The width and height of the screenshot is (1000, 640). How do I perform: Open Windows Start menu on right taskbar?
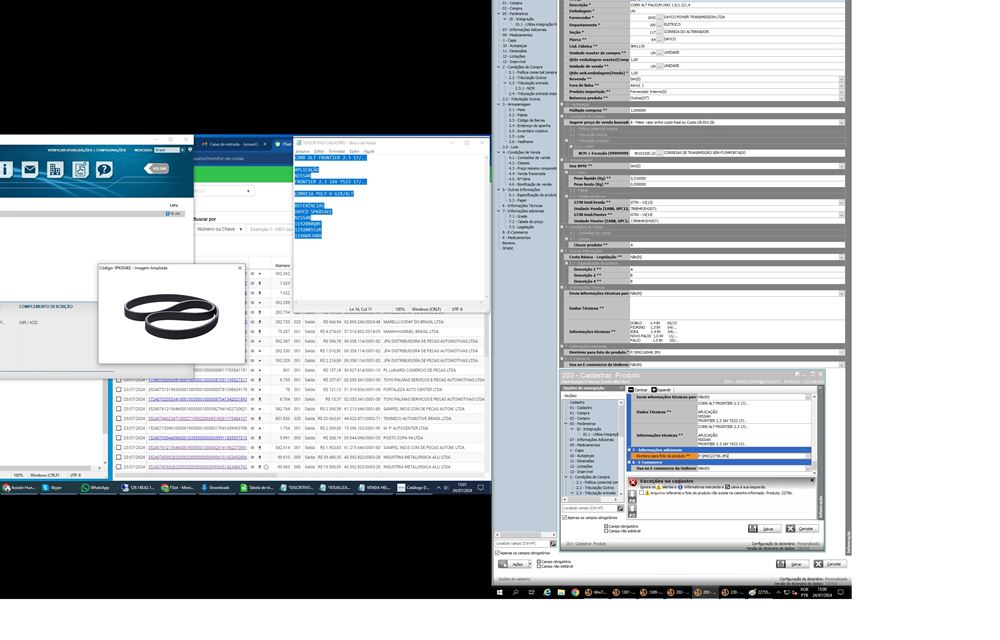coord(499,592)
